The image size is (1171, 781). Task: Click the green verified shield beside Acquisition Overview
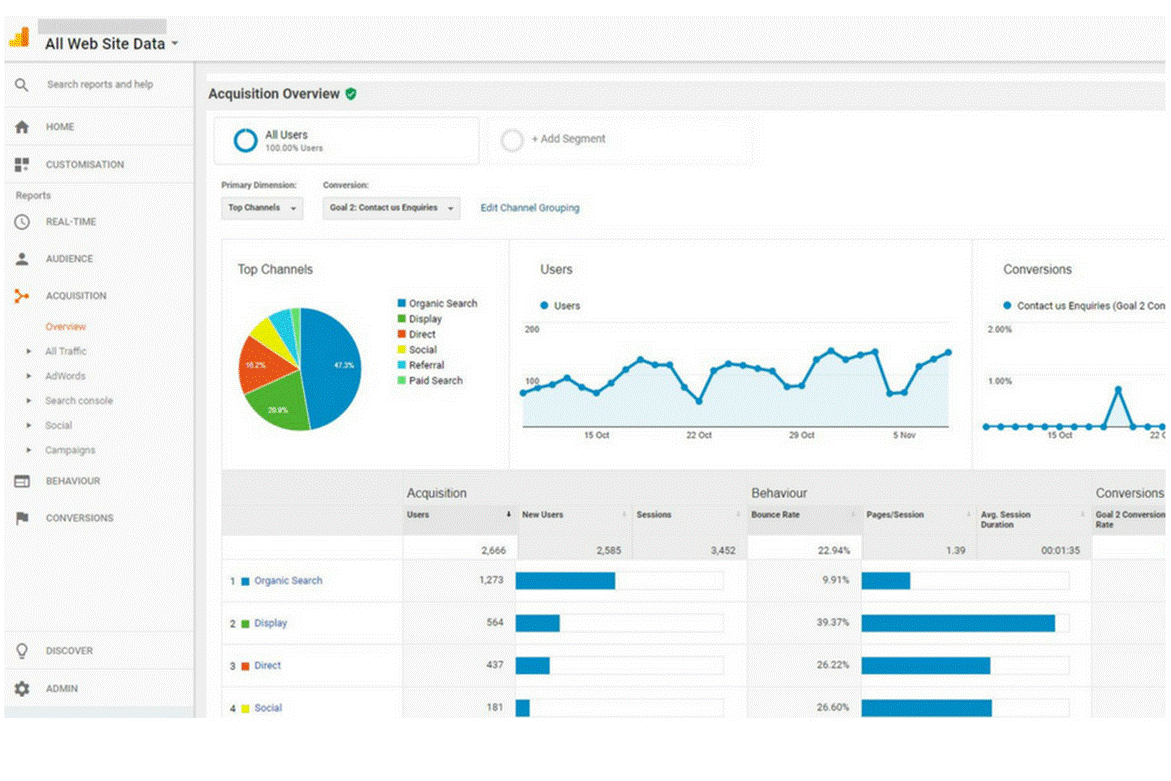(x=351, y=94)
